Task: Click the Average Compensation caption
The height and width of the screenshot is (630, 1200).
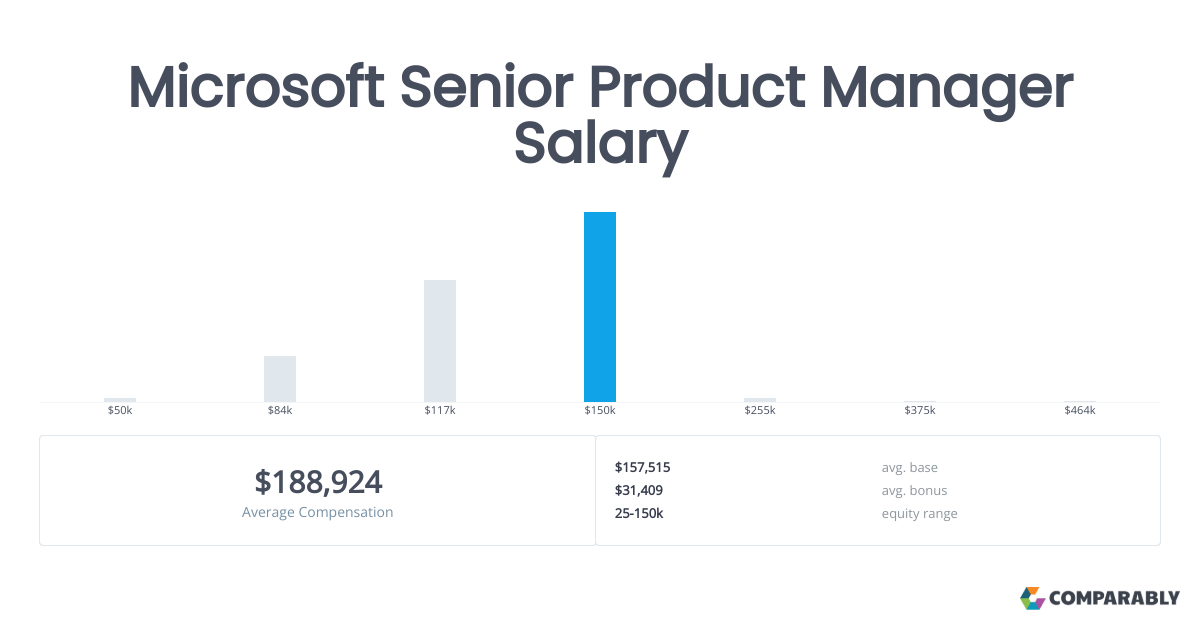Action: coord(318,512)
